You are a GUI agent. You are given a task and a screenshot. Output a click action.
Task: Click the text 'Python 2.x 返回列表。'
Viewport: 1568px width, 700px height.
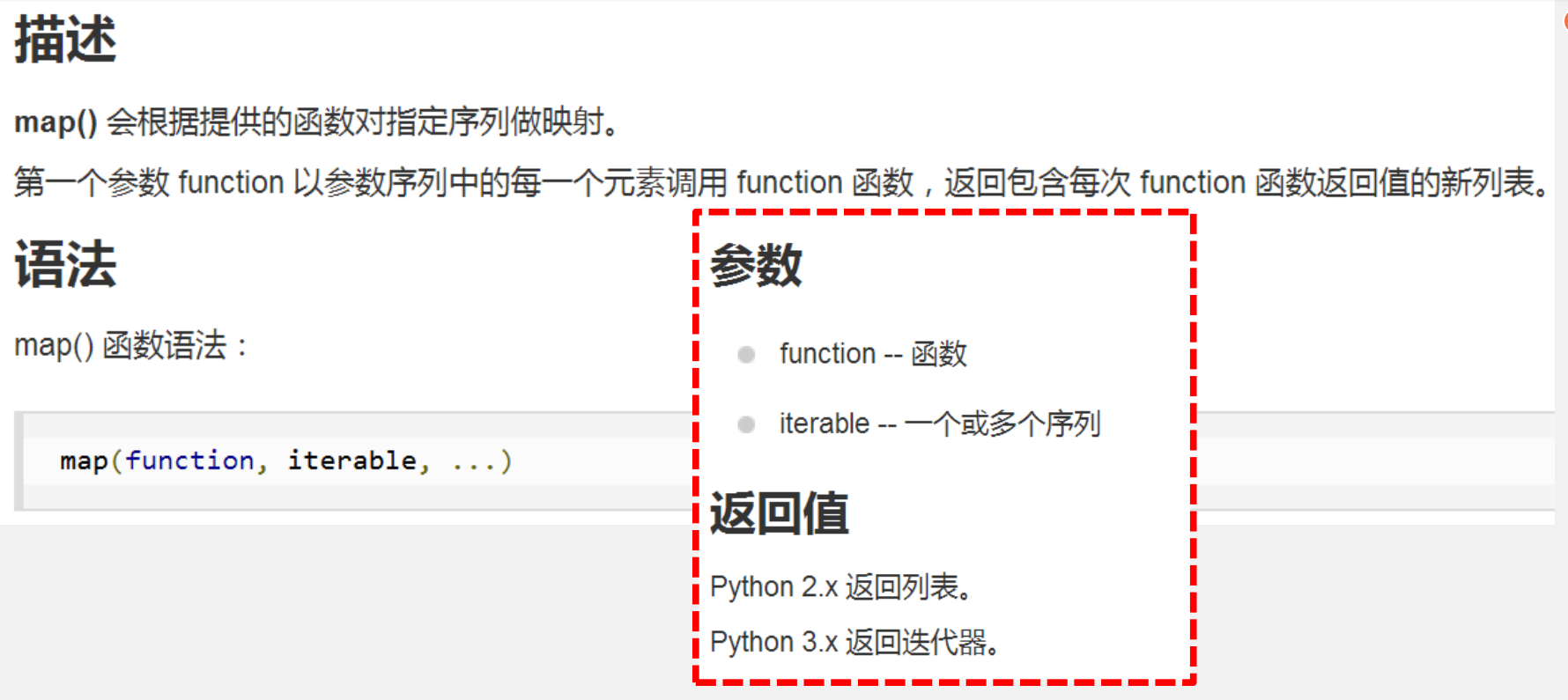click(x=843, y=587)
